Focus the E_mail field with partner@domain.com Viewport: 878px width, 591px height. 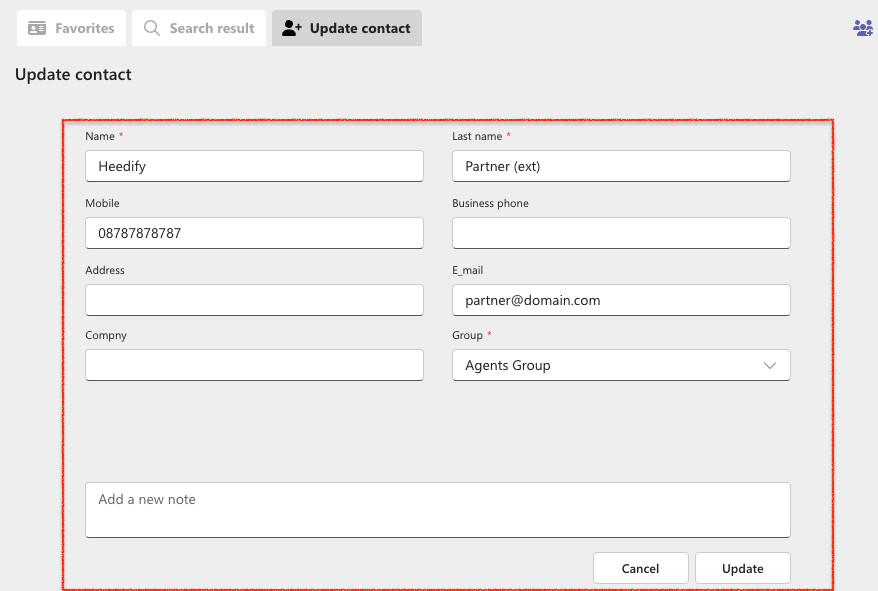tap(621, 300)
